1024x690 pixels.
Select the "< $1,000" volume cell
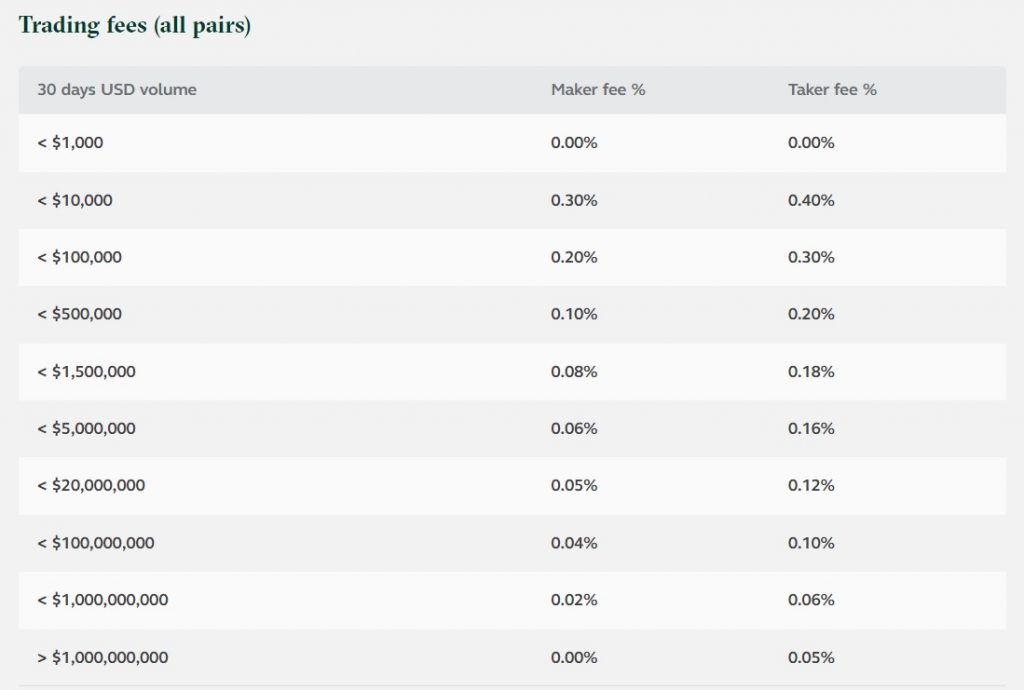coord(70,143)
